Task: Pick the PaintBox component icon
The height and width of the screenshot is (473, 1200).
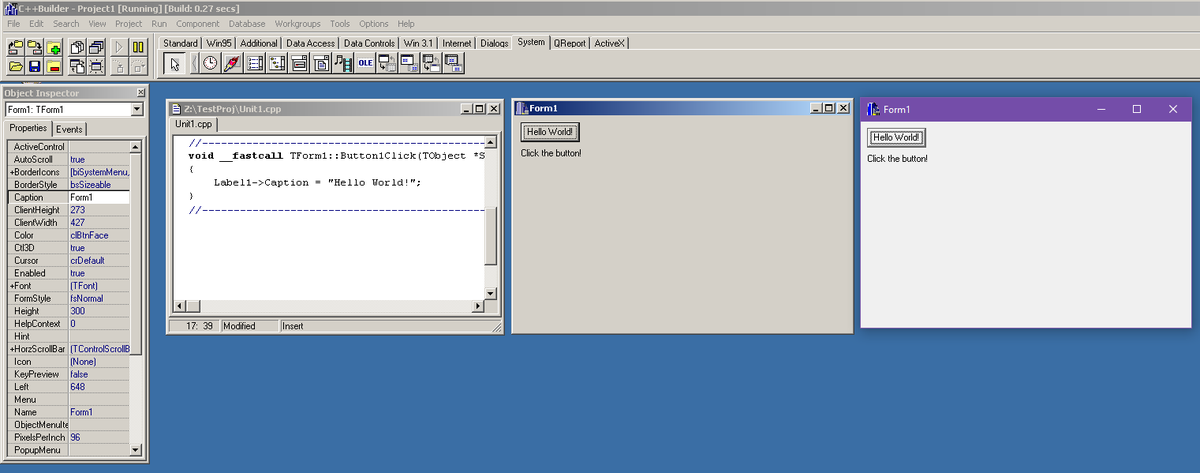Action: (232, 63)
